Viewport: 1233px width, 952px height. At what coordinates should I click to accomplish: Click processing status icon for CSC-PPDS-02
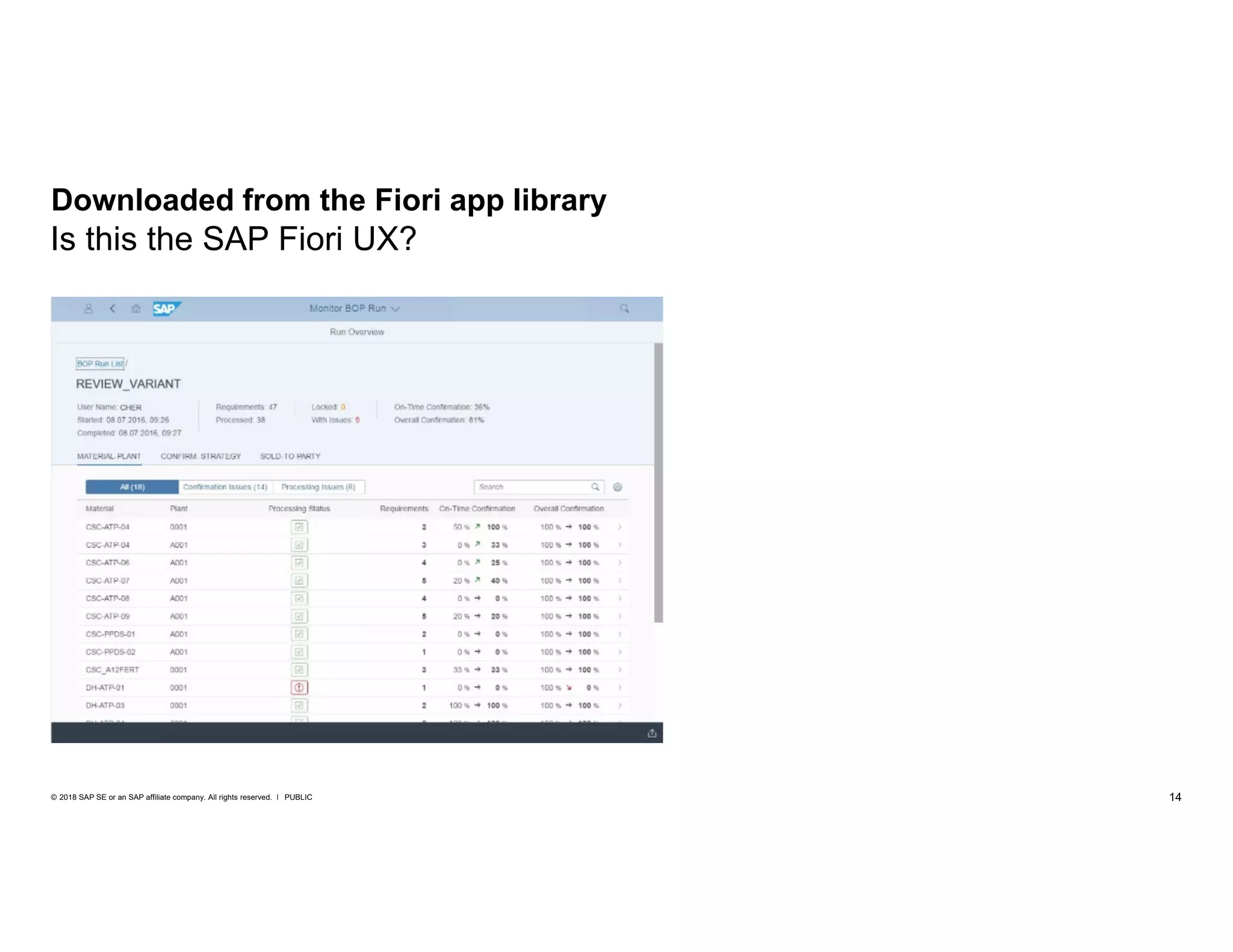(299, 652)
